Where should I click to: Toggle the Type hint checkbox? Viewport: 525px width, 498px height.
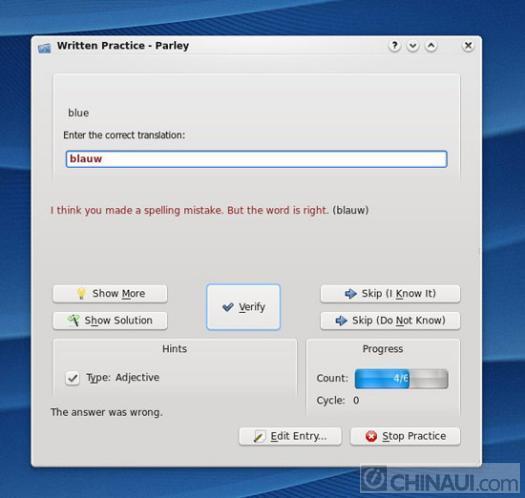tap(72, 378)
